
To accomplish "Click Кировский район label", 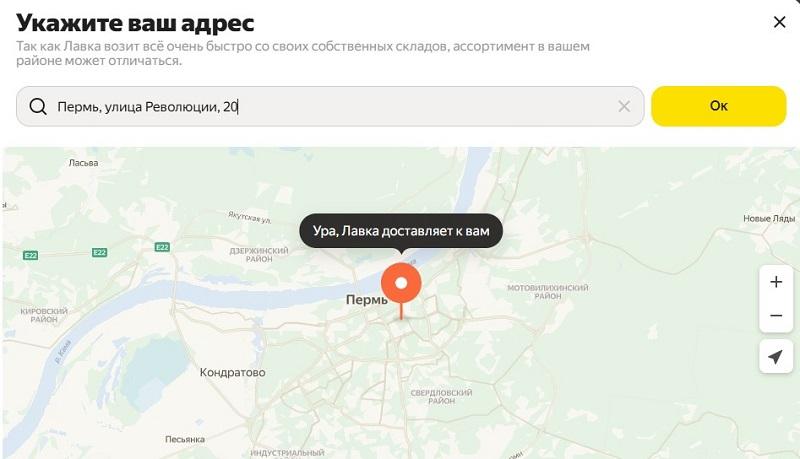I will click(44, 315).
